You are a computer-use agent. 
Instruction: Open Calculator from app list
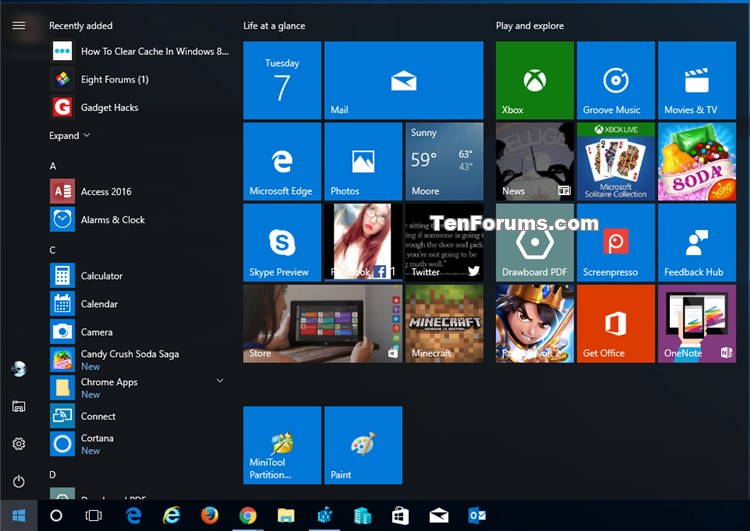click(x=140, y=276)
